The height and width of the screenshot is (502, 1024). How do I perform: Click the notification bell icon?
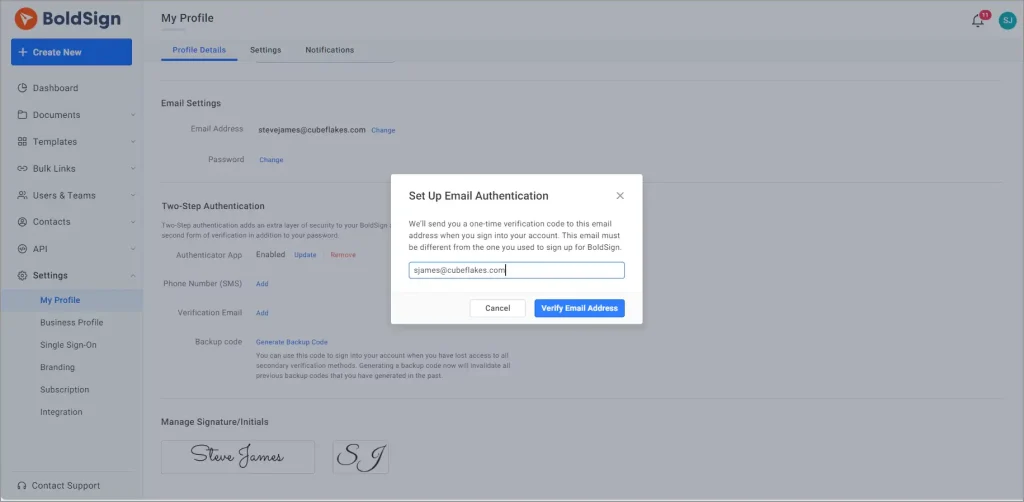(x=978, y=20)
